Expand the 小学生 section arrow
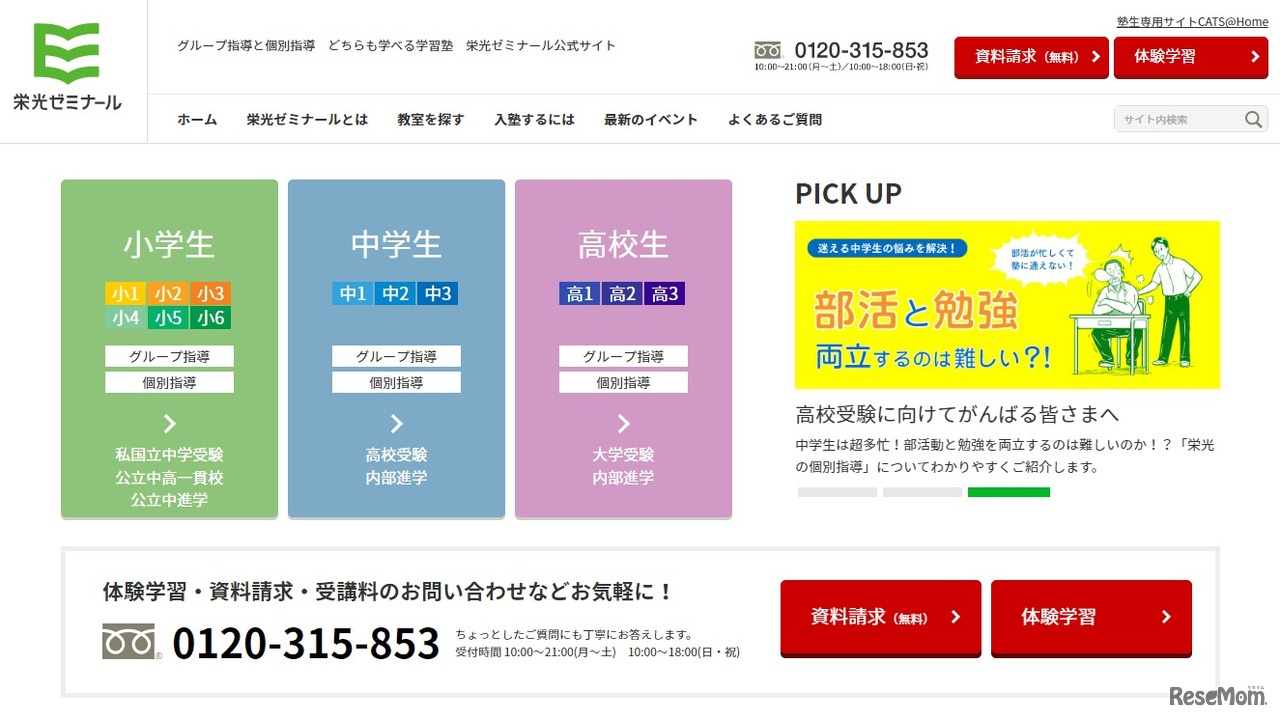 pyautogui.click(x=169, y=423)
